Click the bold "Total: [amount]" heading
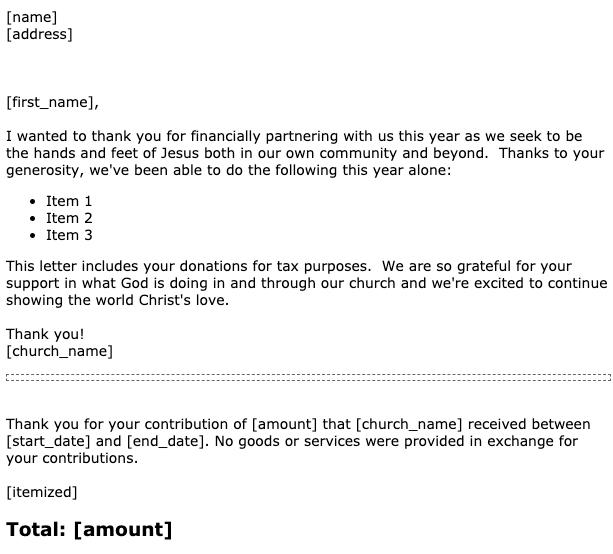This screenshot has width=613, height=554. click(x=89, y=528)
